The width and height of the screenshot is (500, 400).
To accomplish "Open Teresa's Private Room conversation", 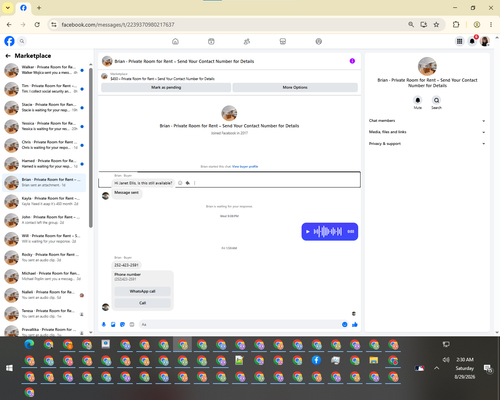I will point(44,314).
